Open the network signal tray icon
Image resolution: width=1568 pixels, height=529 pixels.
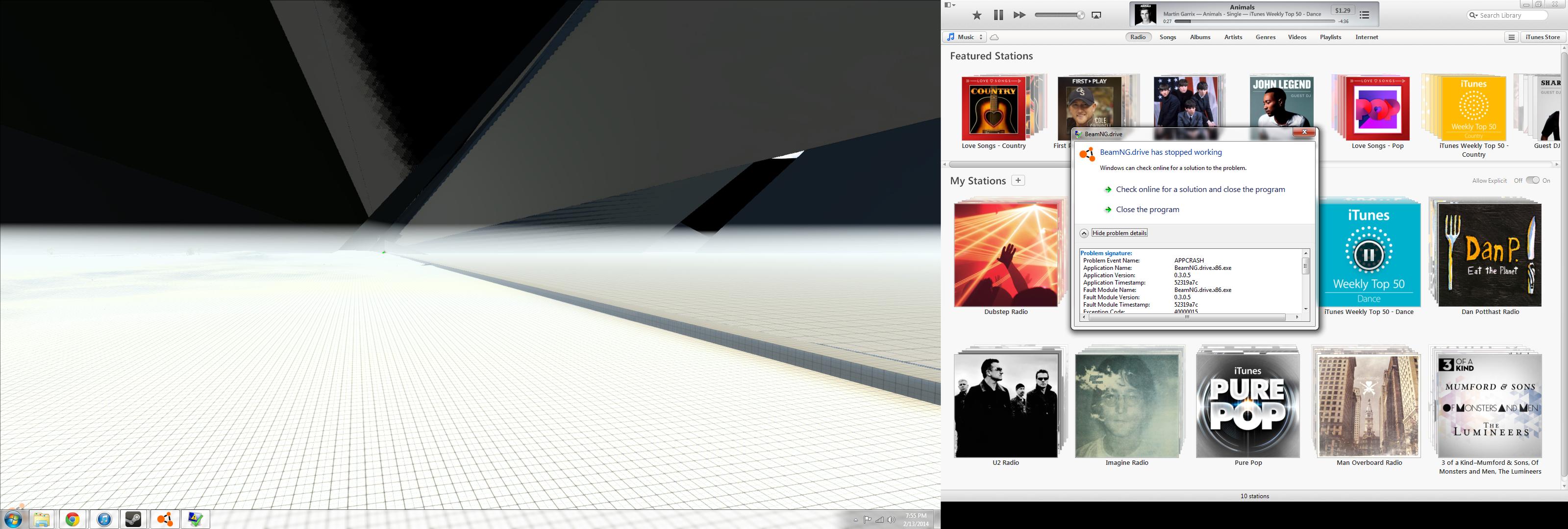click(x=879, y=520)
